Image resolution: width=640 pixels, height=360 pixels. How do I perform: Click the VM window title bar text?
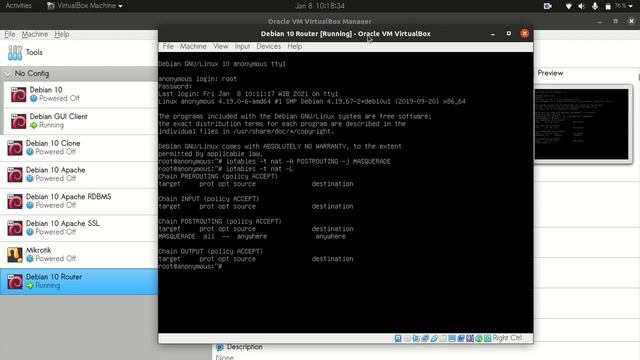[x=345, y=34]
